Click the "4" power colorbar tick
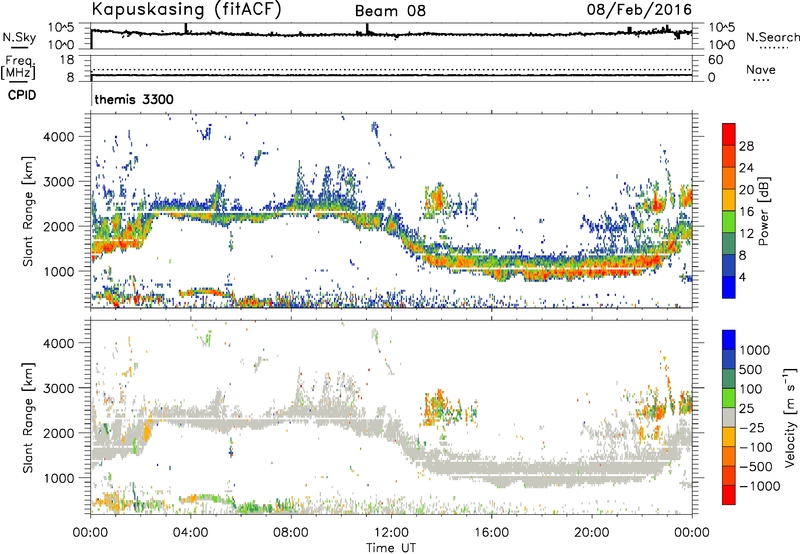This screenshot has height=554, width=800. coord(743,277)
